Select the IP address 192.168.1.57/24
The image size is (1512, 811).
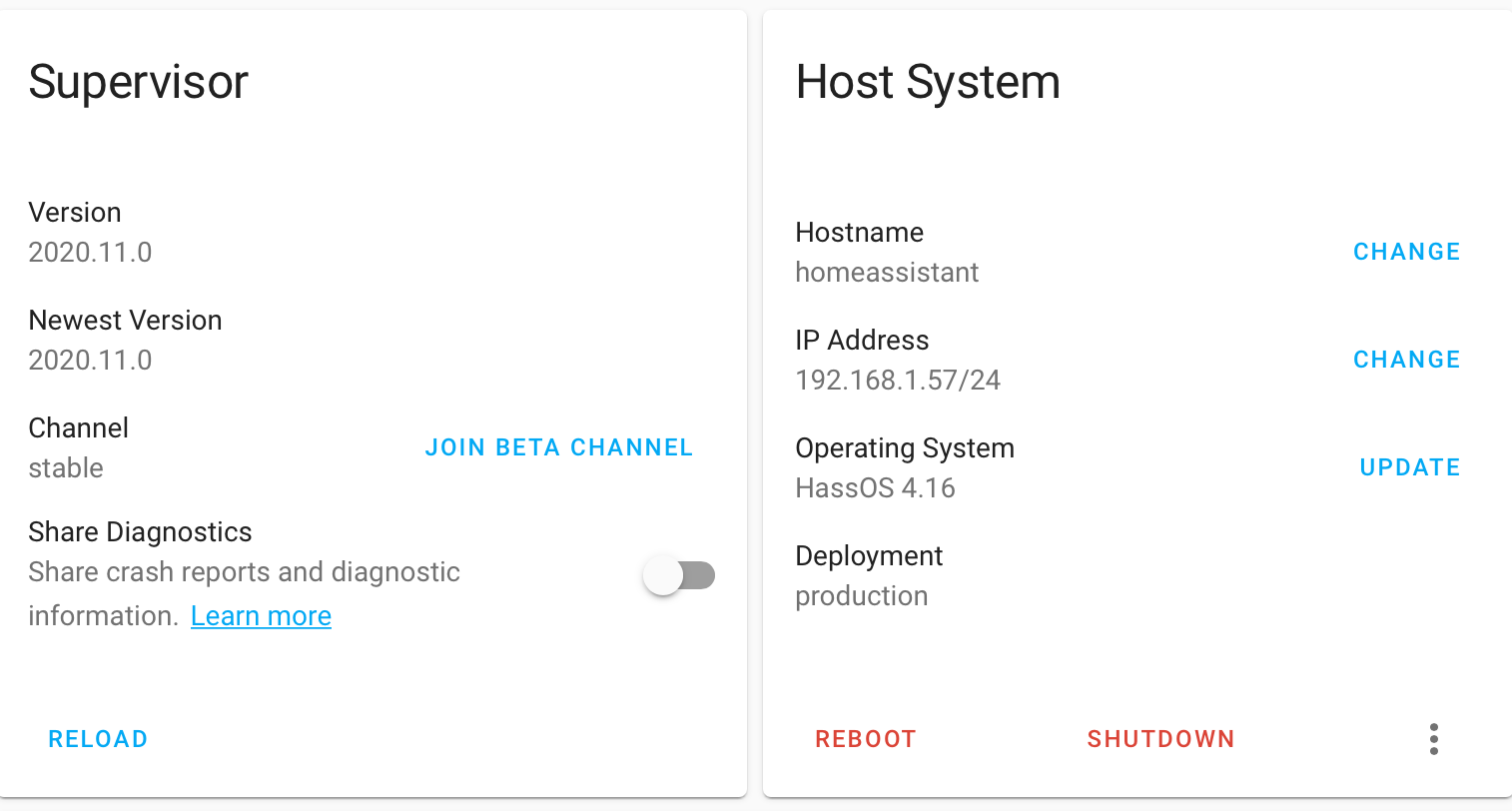pos(897,380)
